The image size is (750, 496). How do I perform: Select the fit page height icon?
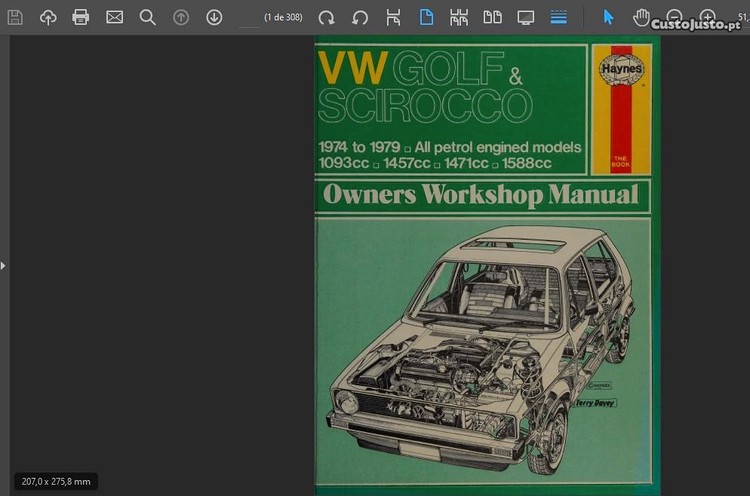(x=393, y=17)
